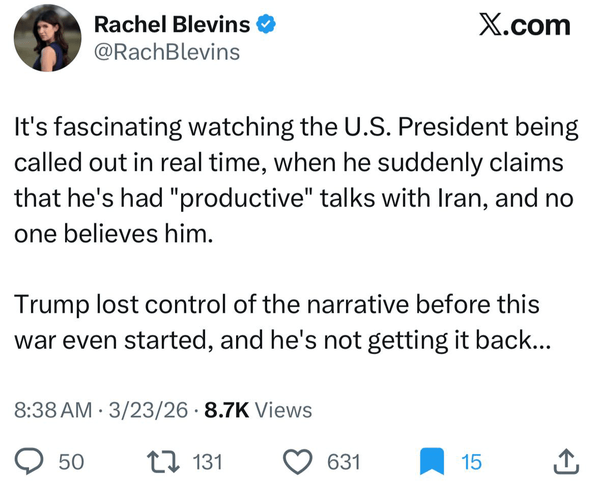Click the word Views
This screenshot has height=486, width=600.
pos(284,410)
